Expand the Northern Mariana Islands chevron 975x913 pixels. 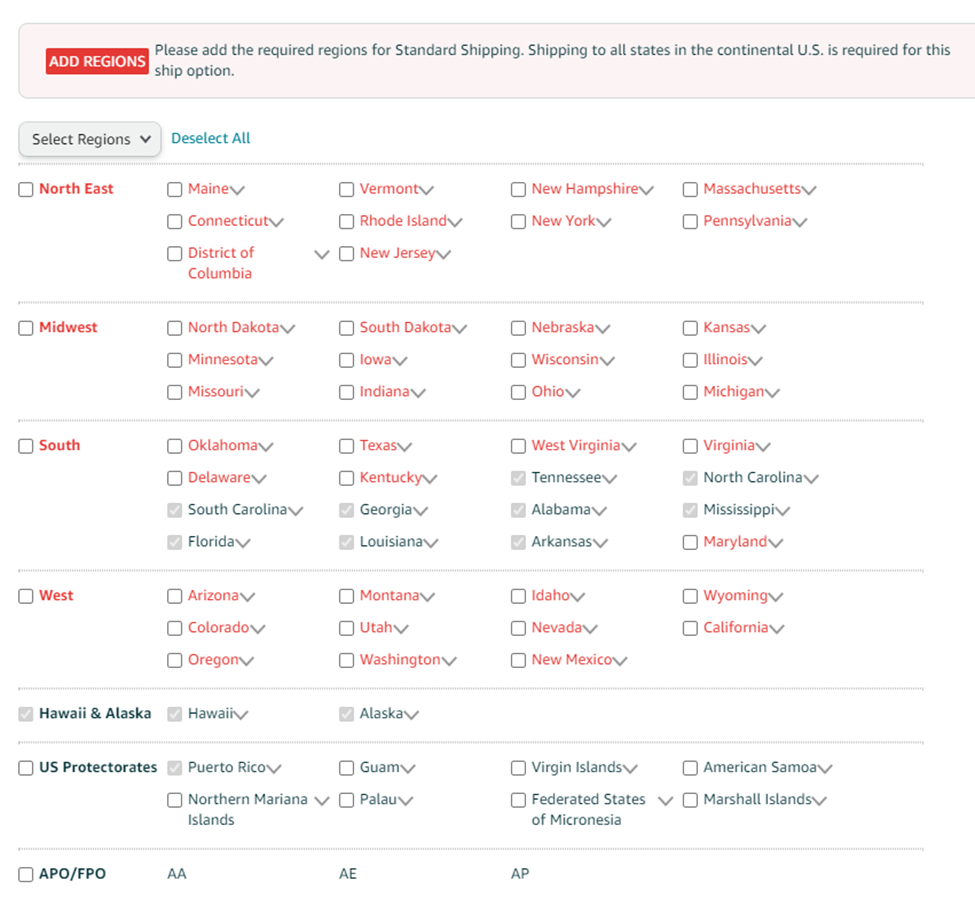point(321,799)
